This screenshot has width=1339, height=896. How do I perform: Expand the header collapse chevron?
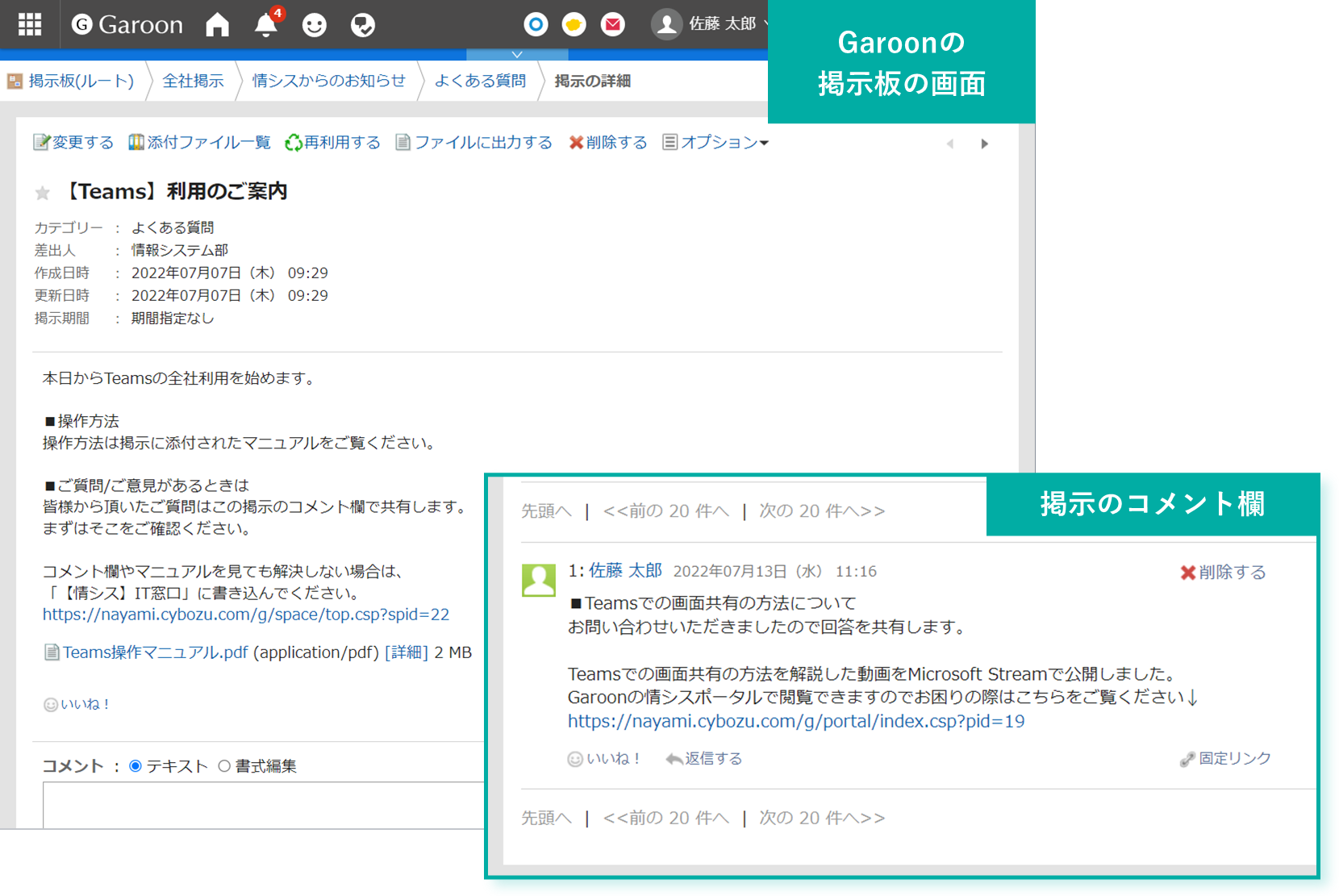[x=517, y=55]
